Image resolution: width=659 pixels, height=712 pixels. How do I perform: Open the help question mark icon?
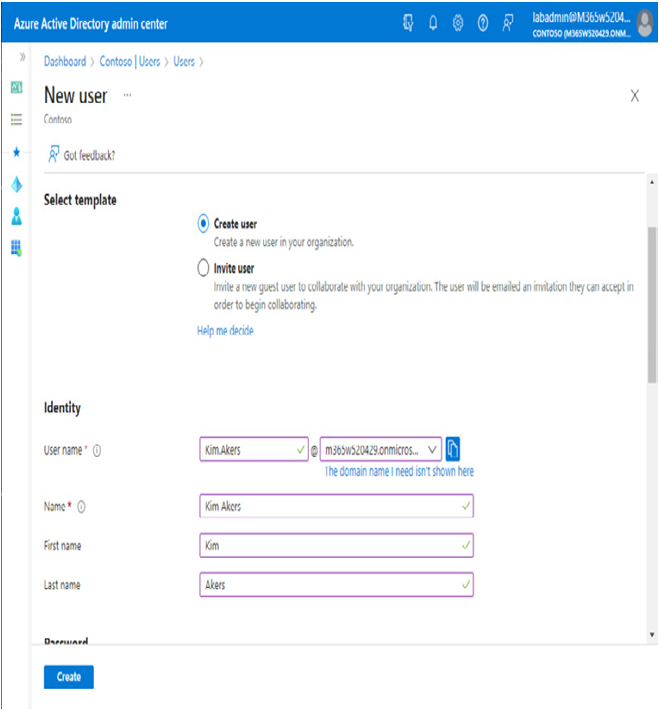point(483,22)
